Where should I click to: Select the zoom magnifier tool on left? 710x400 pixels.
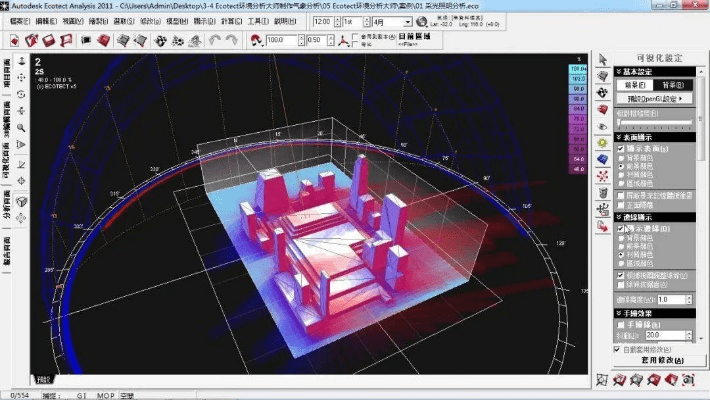21,128
